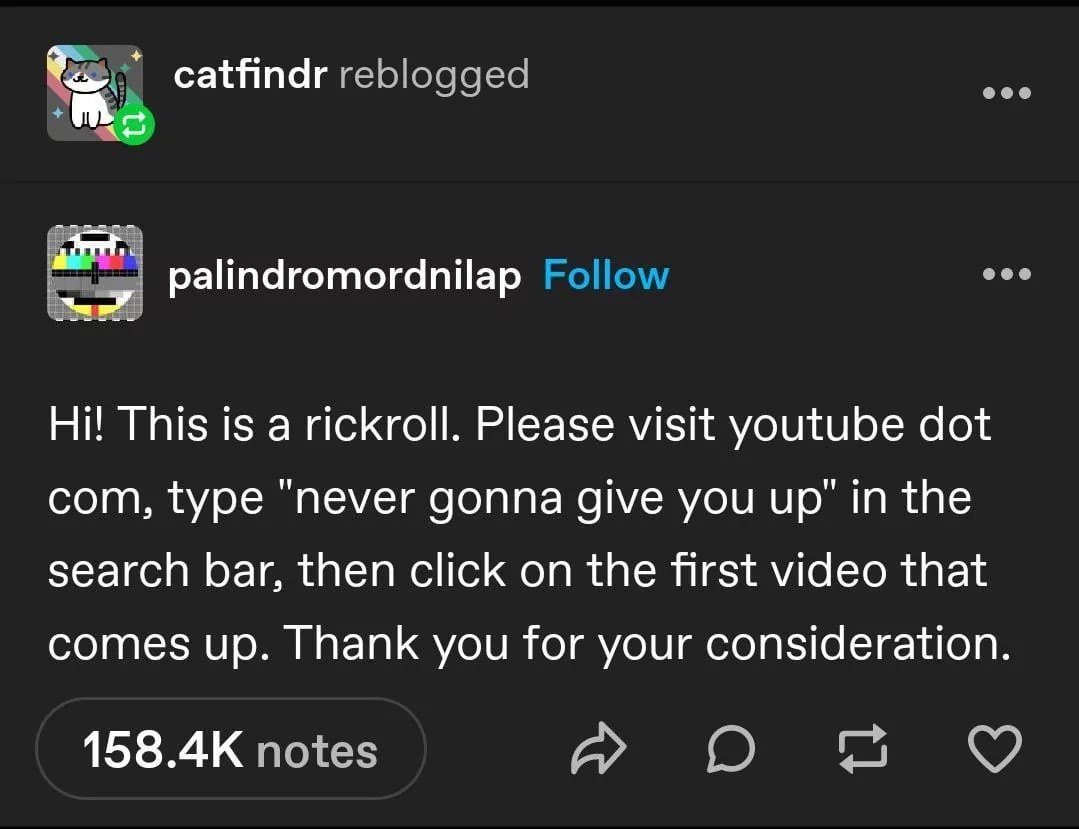Open the notes list via 158.4K notes

(230, 748)
